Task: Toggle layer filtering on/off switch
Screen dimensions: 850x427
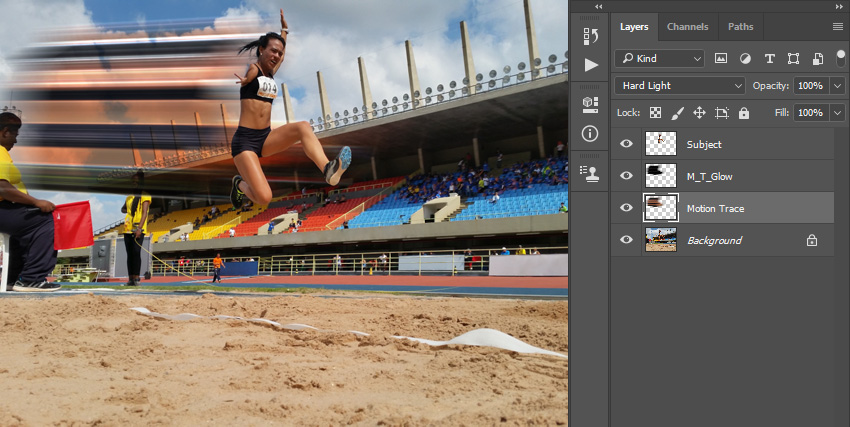Action: point(841,59)
